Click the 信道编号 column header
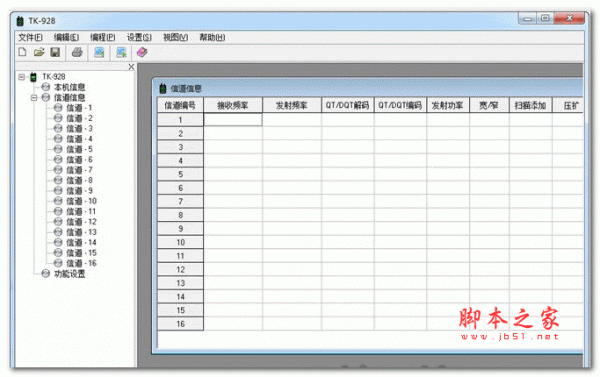The width and height of the screenshot is (600, 377). pyautogui.click(x=180, y=105)
